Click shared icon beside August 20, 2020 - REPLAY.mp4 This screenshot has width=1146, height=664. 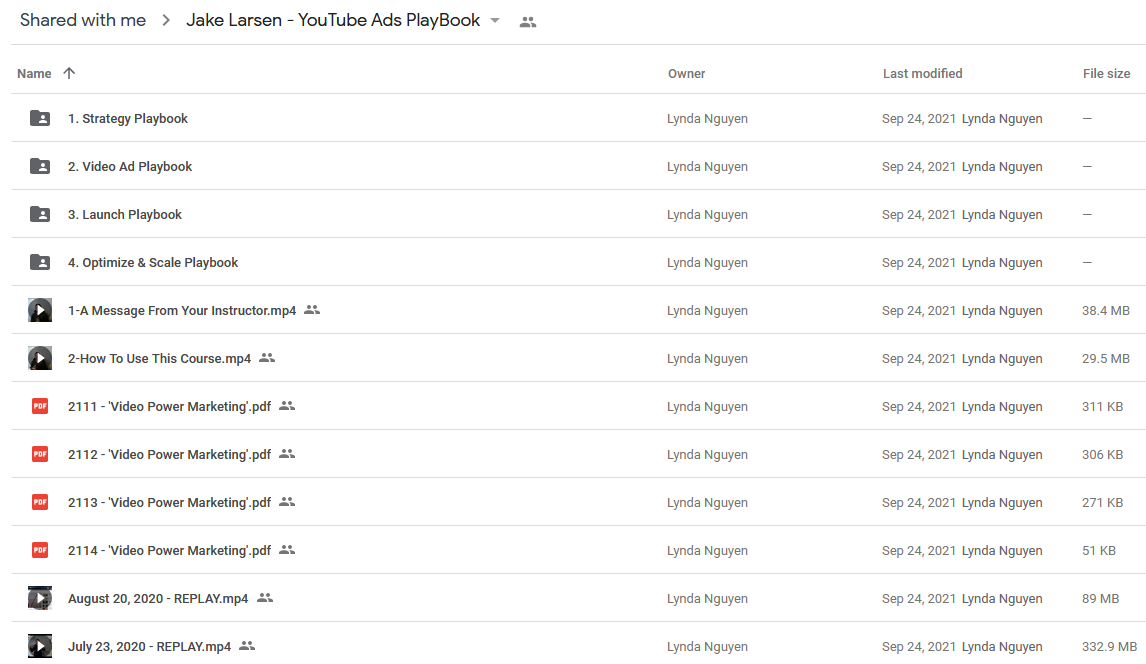click(x=265, y=598)
